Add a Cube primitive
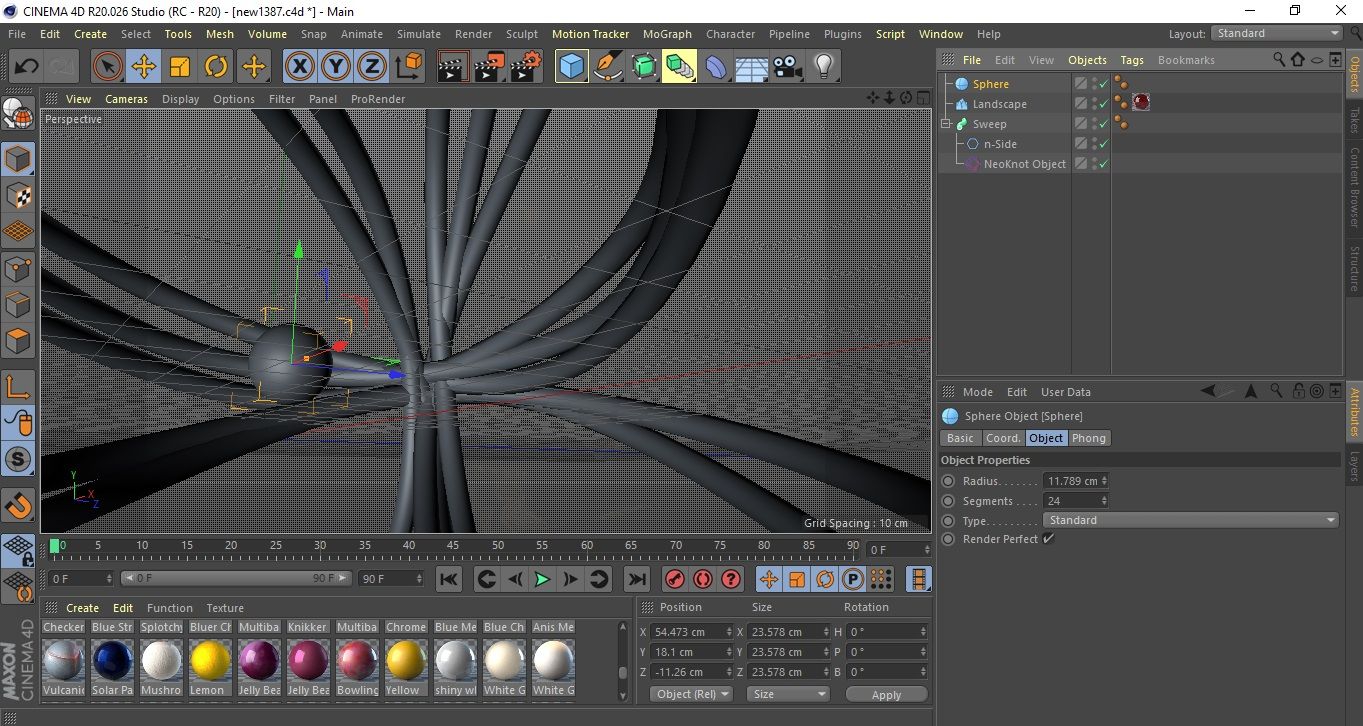 coord(571,67)
